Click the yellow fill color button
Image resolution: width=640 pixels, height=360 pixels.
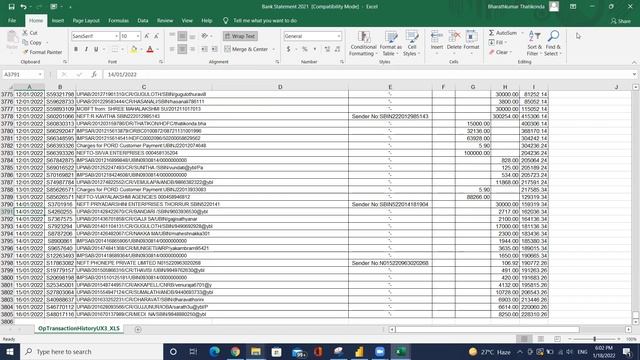[x=133, y=49]
